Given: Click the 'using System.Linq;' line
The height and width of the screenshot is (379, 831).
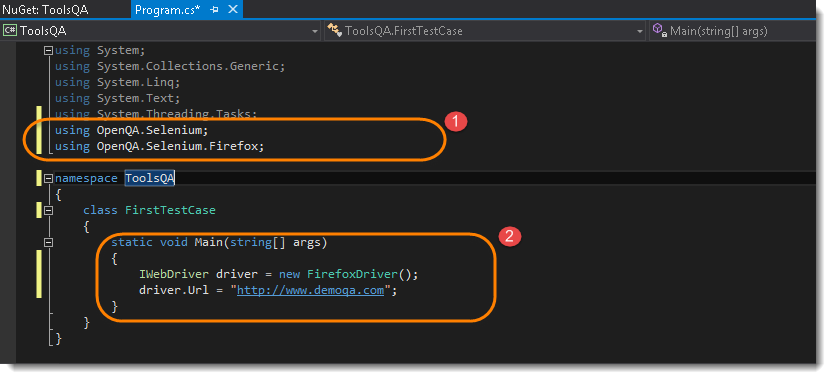Looking at the screenshot, I should [x=118, y=82].
